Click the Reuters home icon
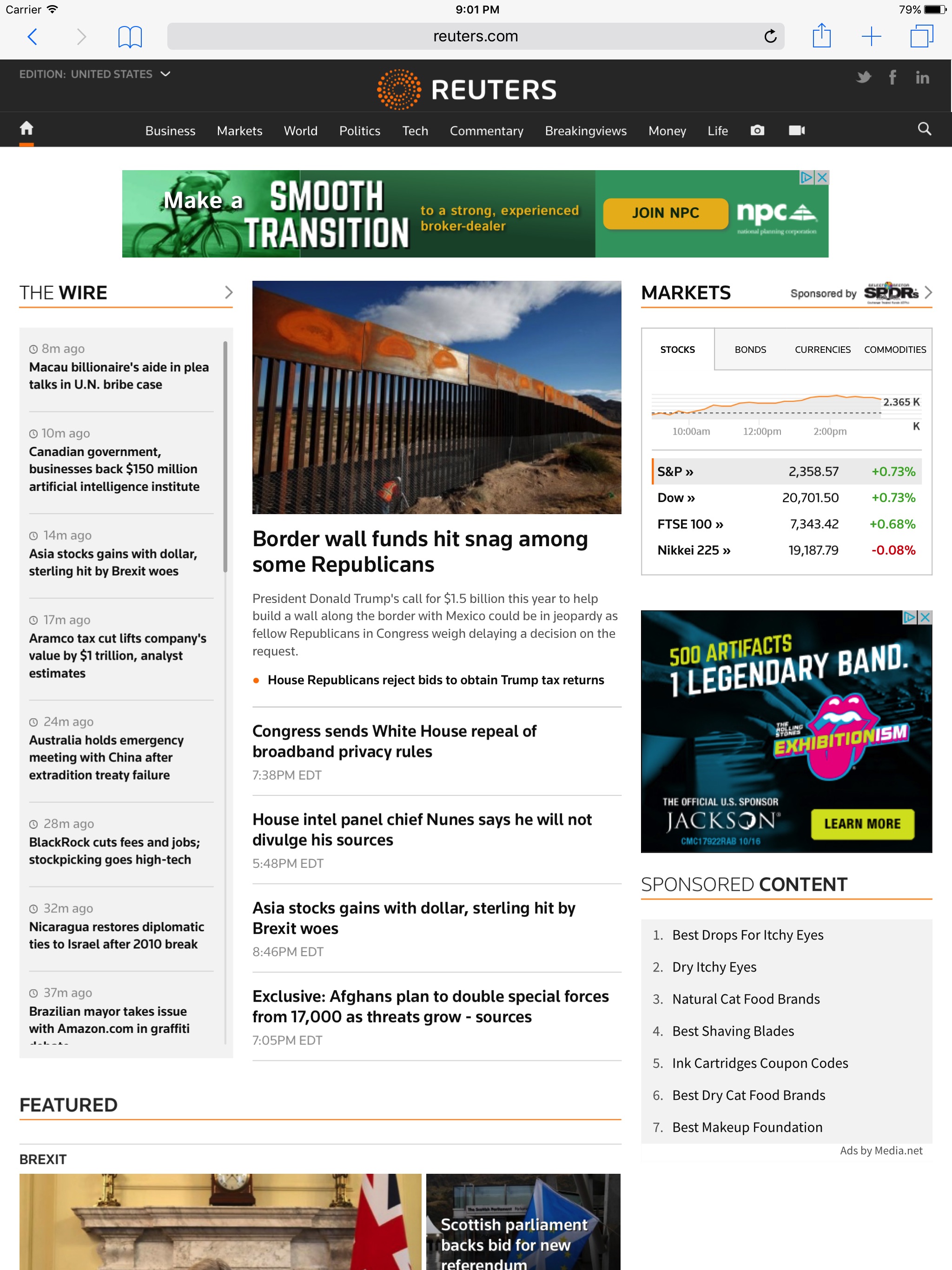Image resolution: width=952 pixels, height=1270 pixels. point(27,129)
